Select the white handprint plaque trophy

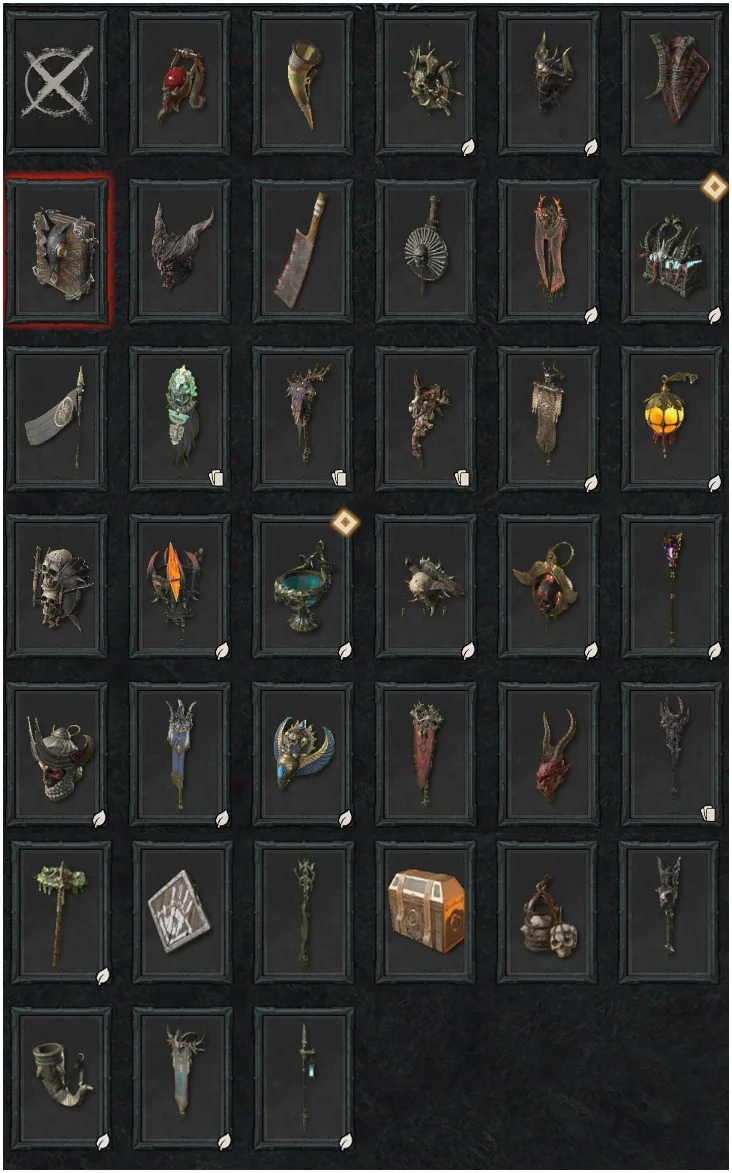tap(182, 911)
